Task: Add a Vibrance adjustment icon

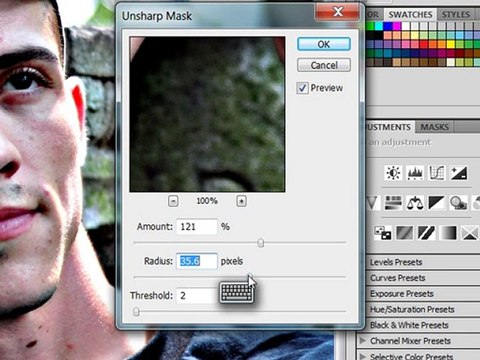Action: click(x=372, y=203)
